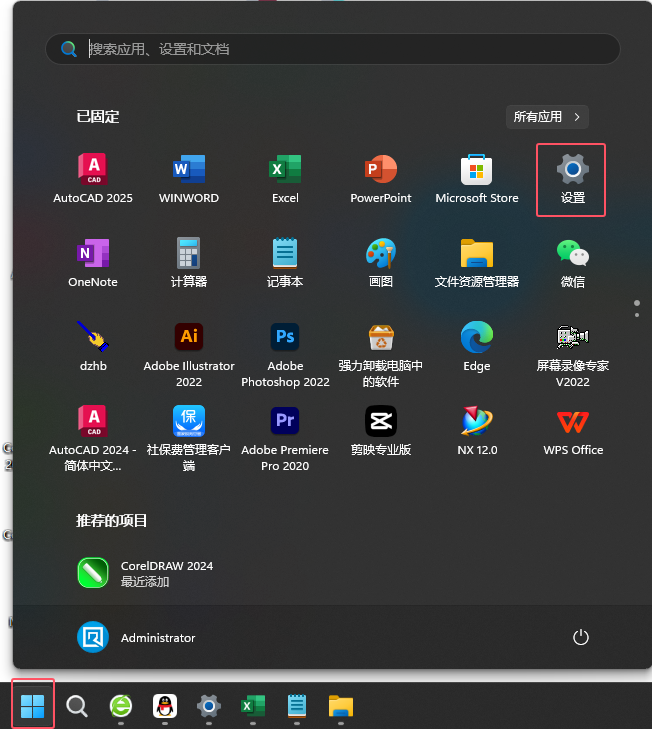Screen dimensions: 652x729
Task: Launch Edge browser from pinned apps
Action: click(x=477, y=346)
